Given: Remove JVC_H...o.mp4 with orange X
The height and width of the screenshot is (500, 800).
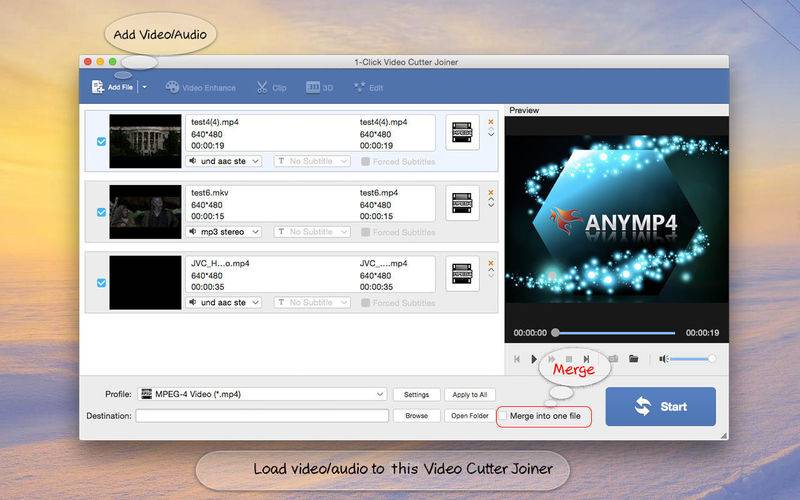Looking at the screenshot, I should 491,263.
